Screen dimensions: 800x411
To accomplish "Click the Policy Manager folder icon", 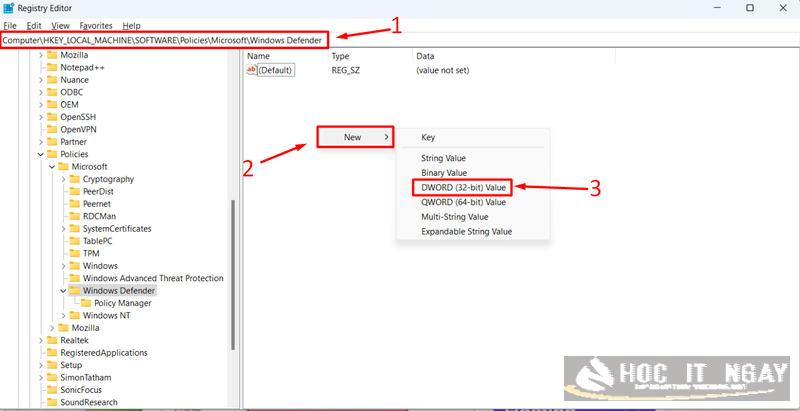I will tap(86, 303).
